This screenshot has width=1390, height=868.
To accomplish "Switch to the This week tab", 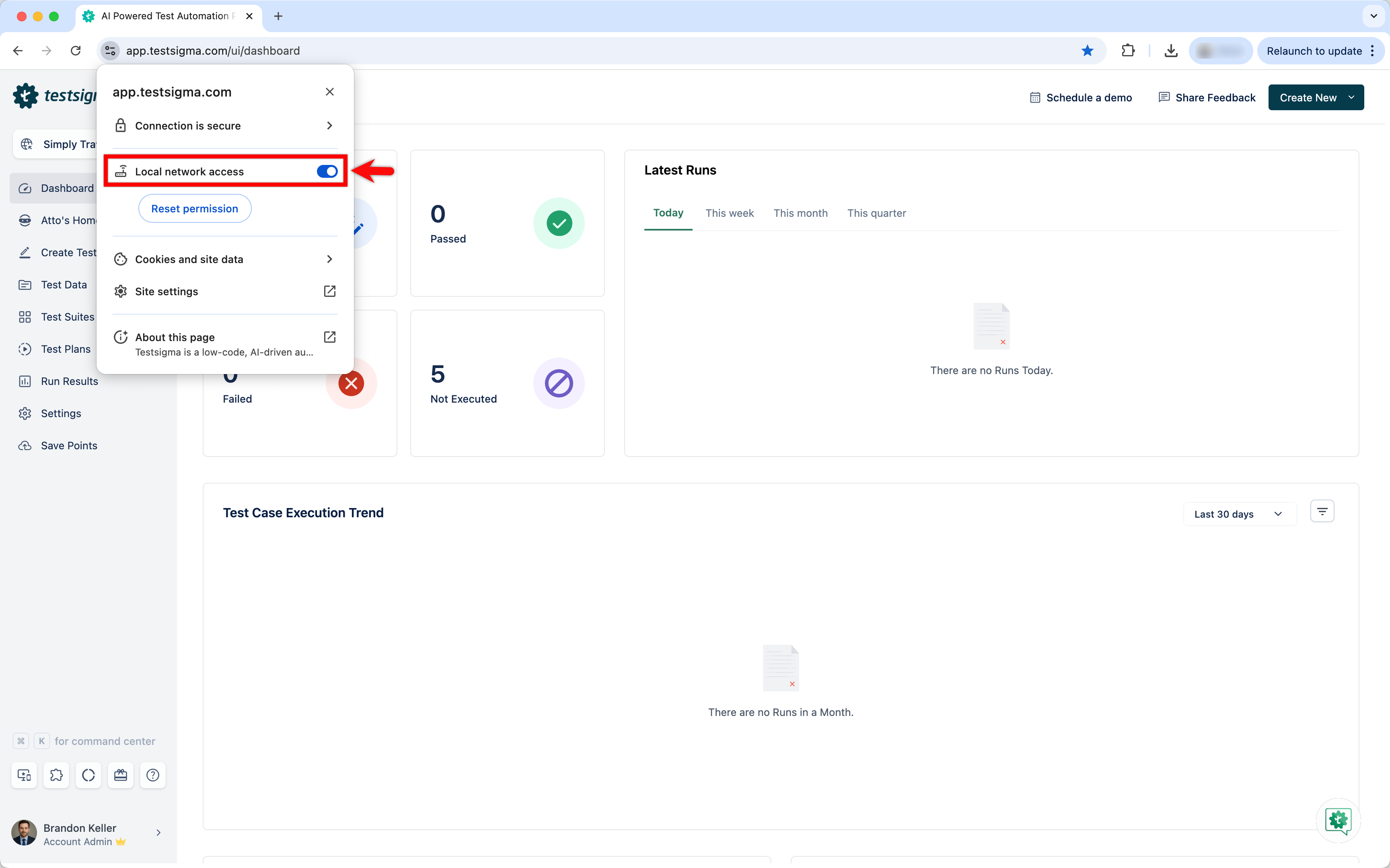I will (729, 213).
